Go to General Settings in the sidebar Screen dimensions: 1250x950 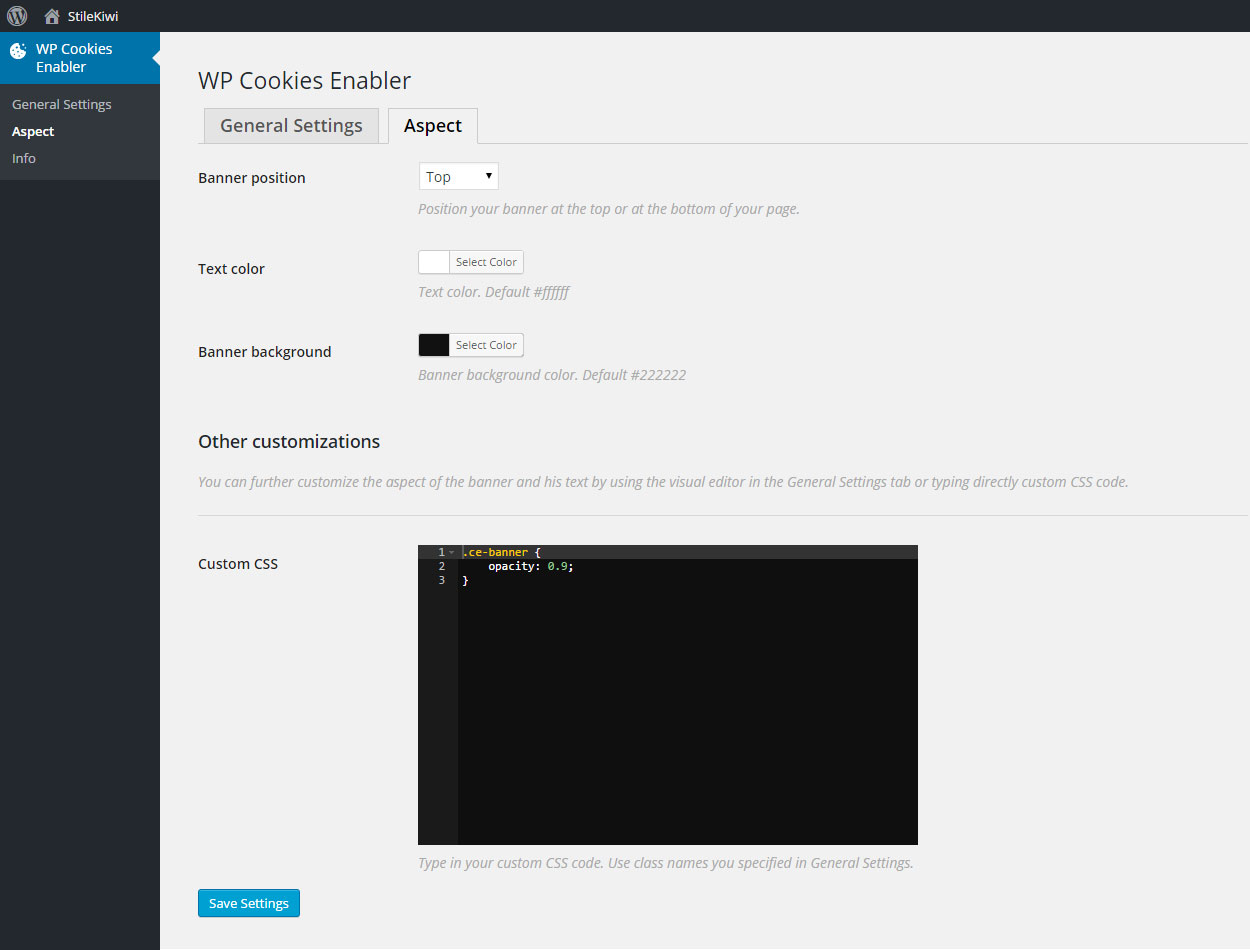pyautogui.click(x=62, y=104)
